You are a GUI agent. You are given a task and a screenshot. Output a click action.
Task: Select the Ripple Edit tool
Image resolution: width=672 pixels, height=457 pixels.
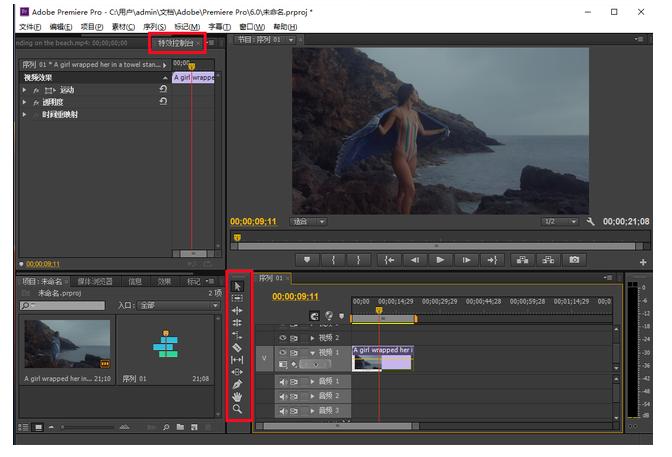237,310
